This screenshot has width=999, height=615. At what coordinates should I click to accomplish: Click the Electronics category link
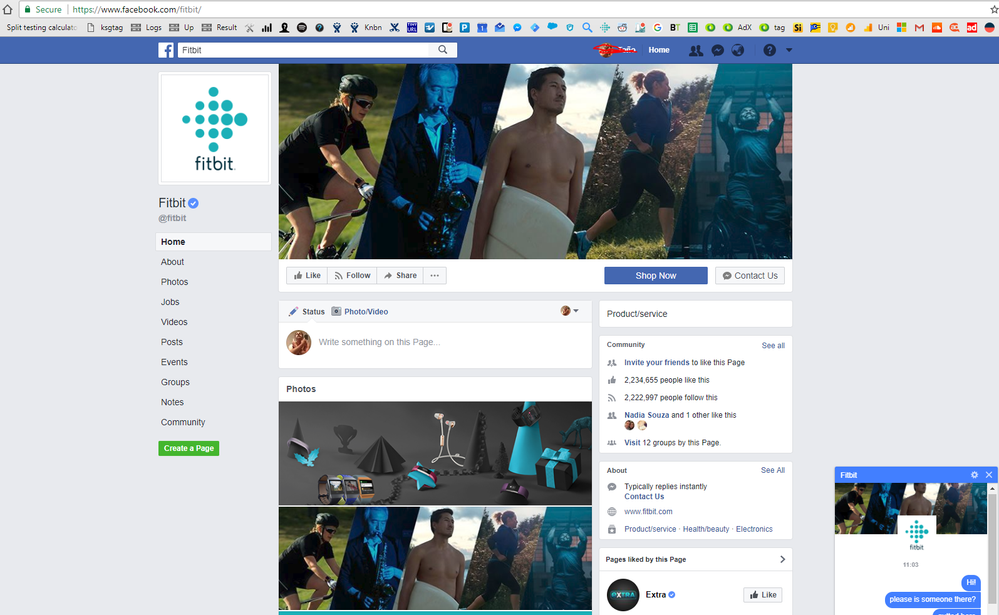point(754,529)
